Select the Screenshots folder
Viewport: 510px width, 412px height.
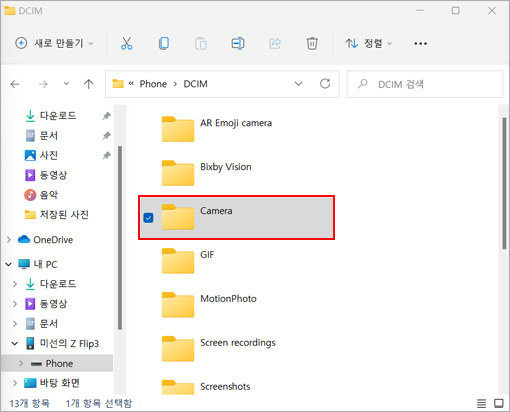coord(236,387)
